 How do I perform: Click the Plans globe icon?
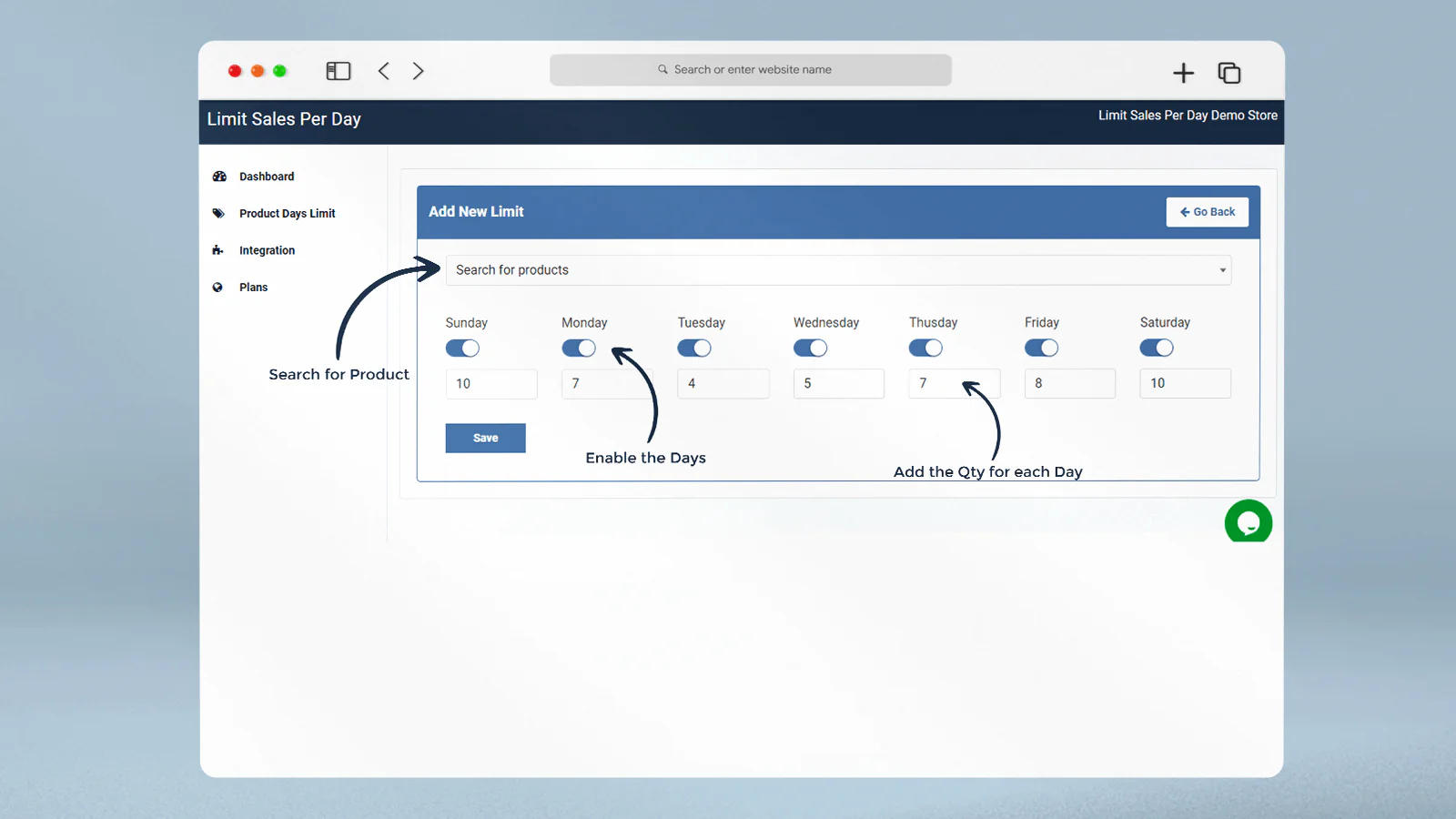tap(217, 288)
